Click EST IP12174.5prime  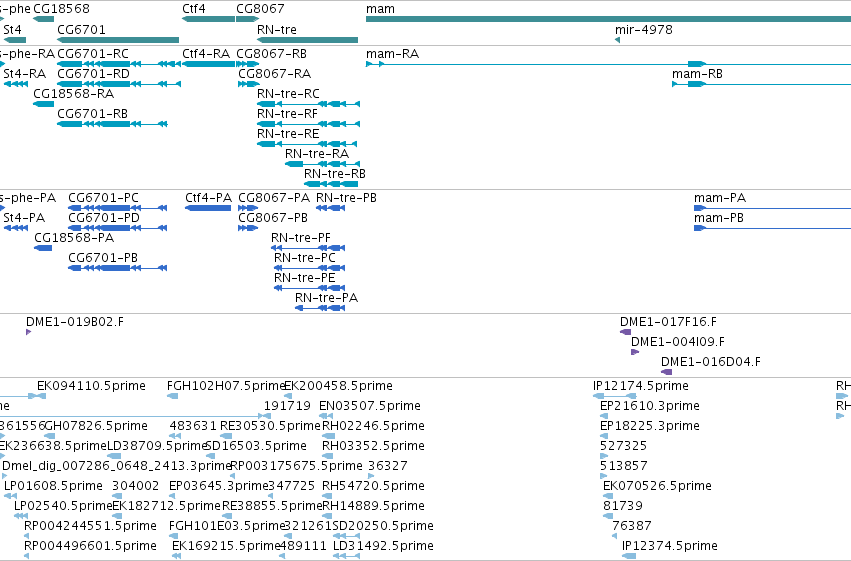coord(614,397)
